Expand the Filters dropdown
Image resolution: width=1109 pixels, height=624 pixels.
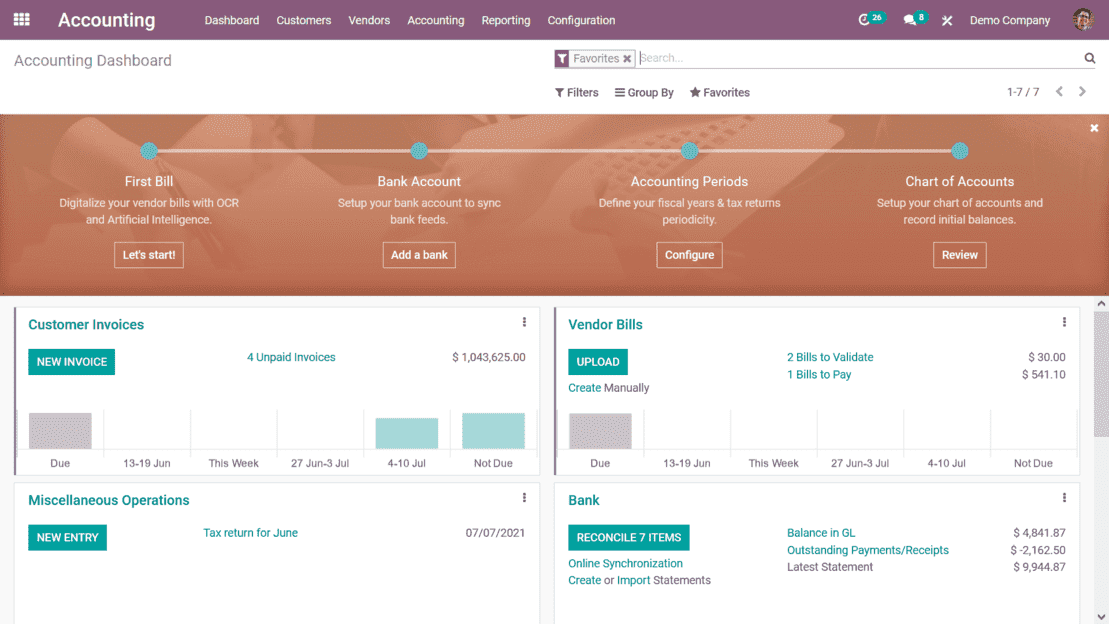pyautogui.click(x=576, y=93)
